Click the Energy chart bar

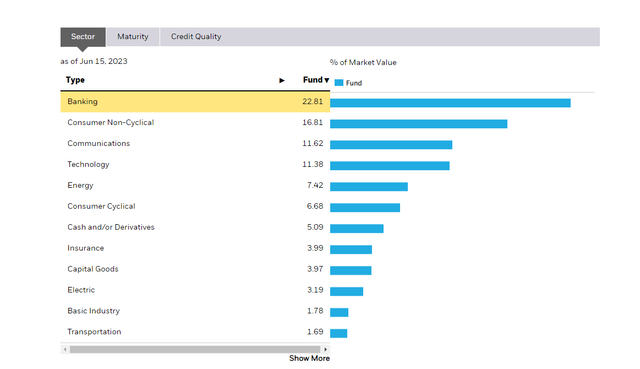pos(369,187)
